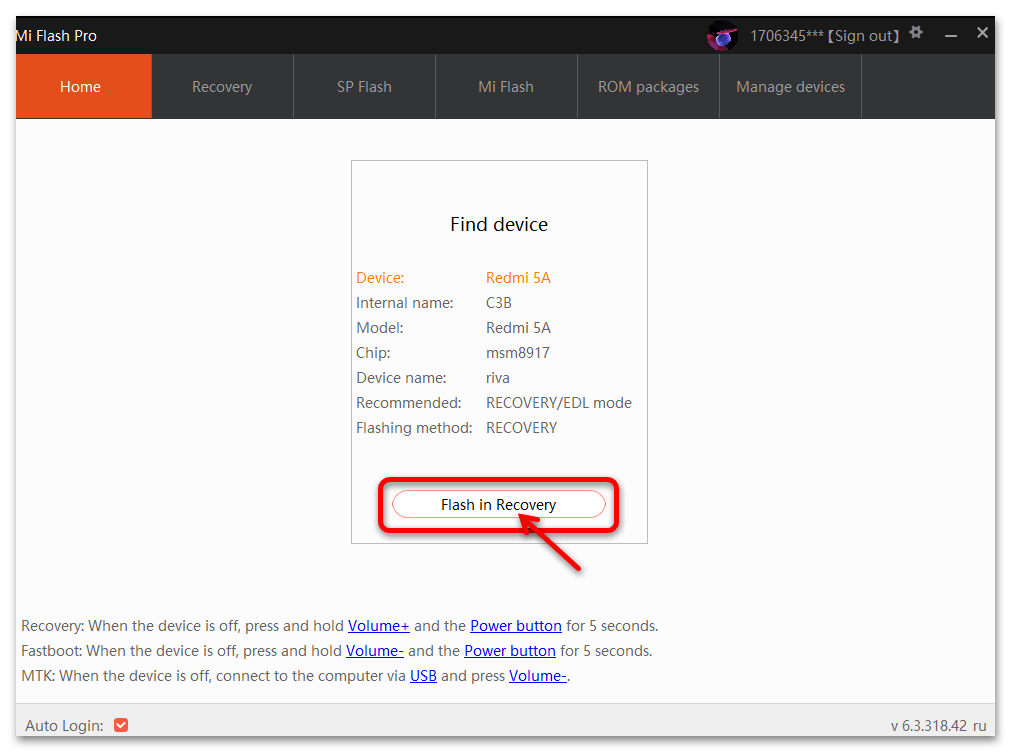Click the Flash in Recovery button
The height and width of the screenshot is (752, 1011).
tap(498, 504)
